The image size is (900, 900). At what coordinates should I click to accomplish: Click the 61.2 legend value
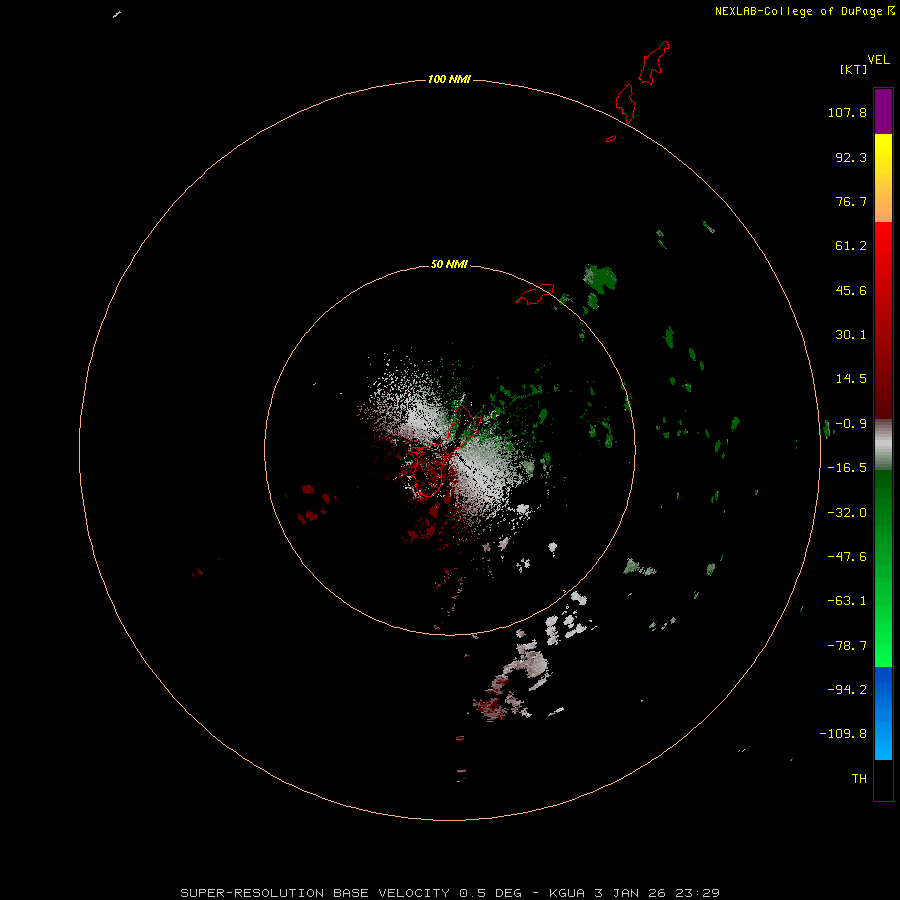tap(851, 246)
